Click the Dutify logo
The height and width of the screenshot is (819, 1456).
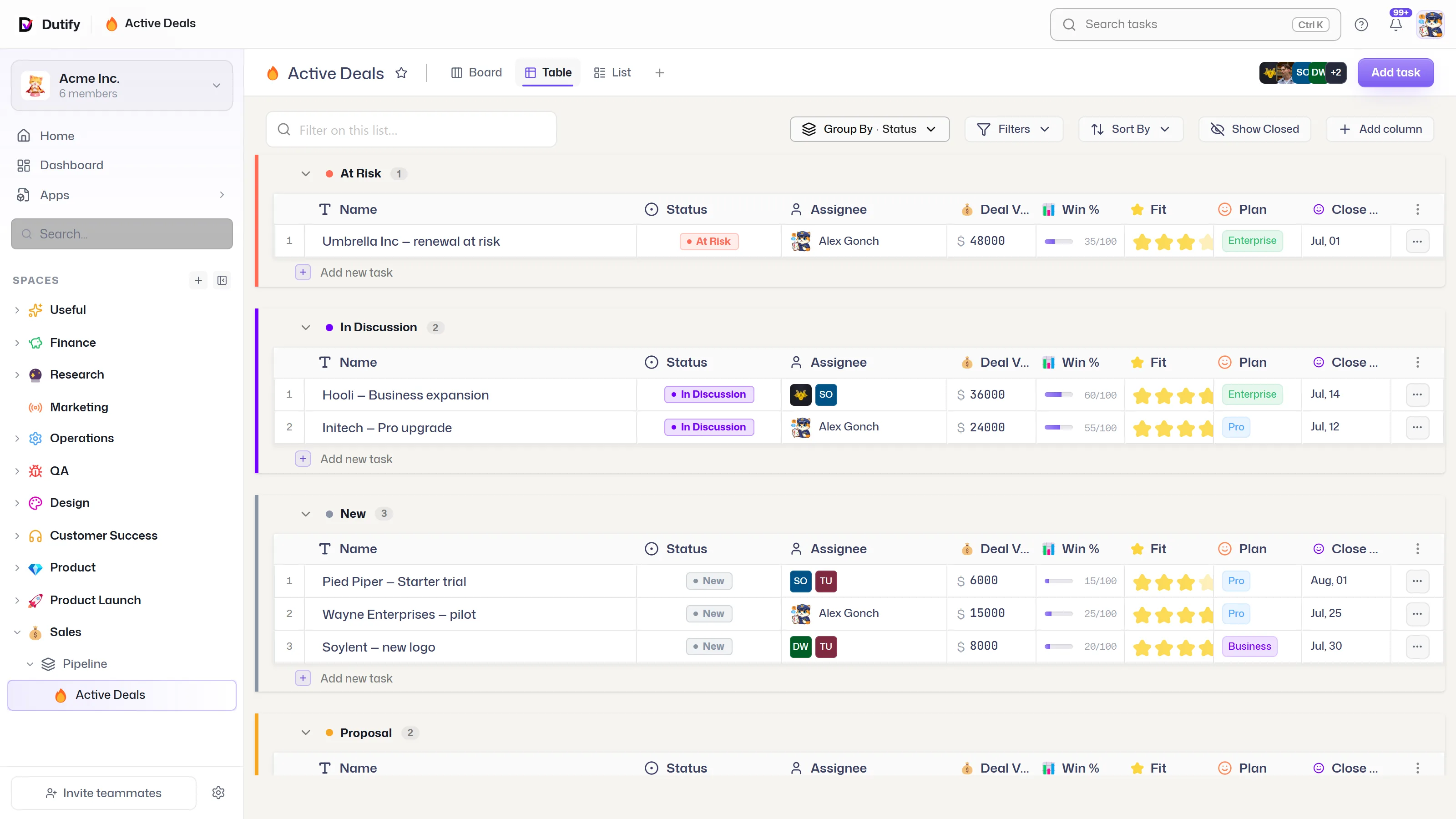click(50, 24)
